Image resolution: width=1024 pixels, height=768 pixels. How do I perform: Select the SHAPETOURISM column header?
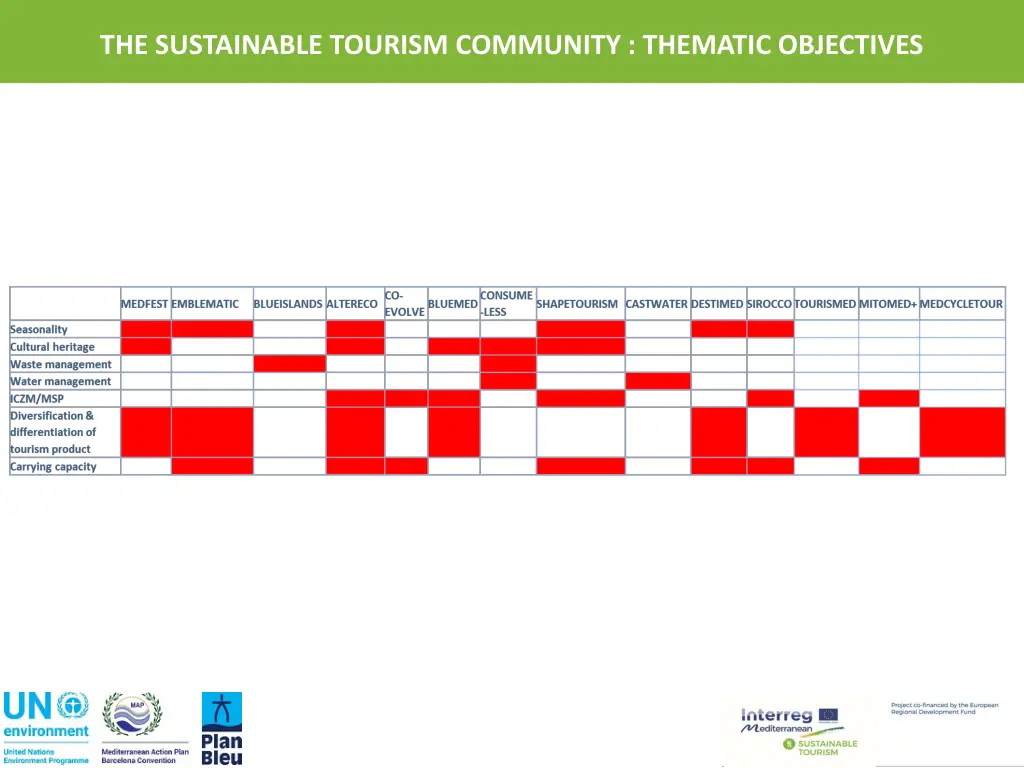click(x=577, y=304)
